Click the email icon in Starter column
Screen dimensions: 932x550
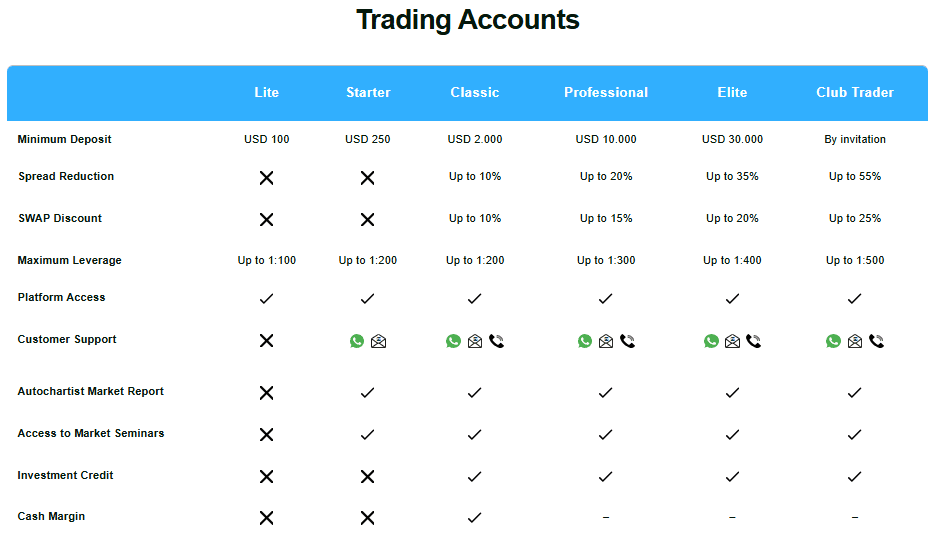point(378,341)
